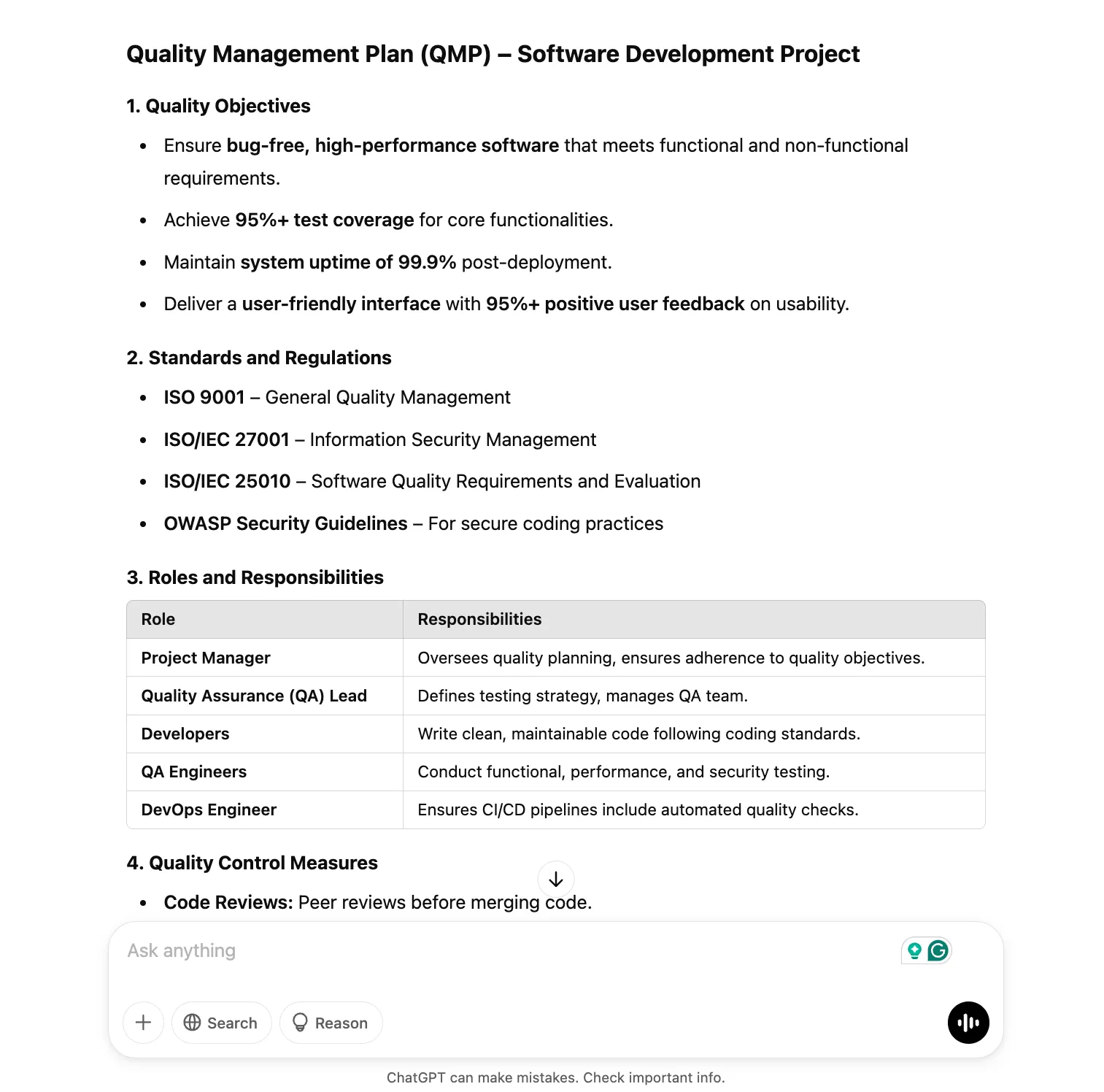Activate the Search web button
The height and width of the screenshot is (1092, 1104).
pos(222,1023)
